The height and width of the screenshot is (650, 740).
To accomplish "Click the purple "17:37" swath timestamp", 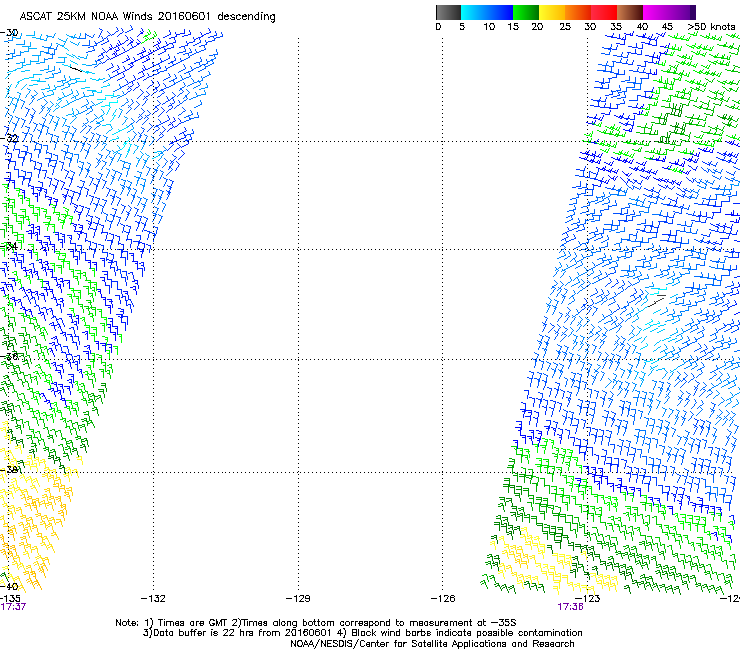I will 13,607.
